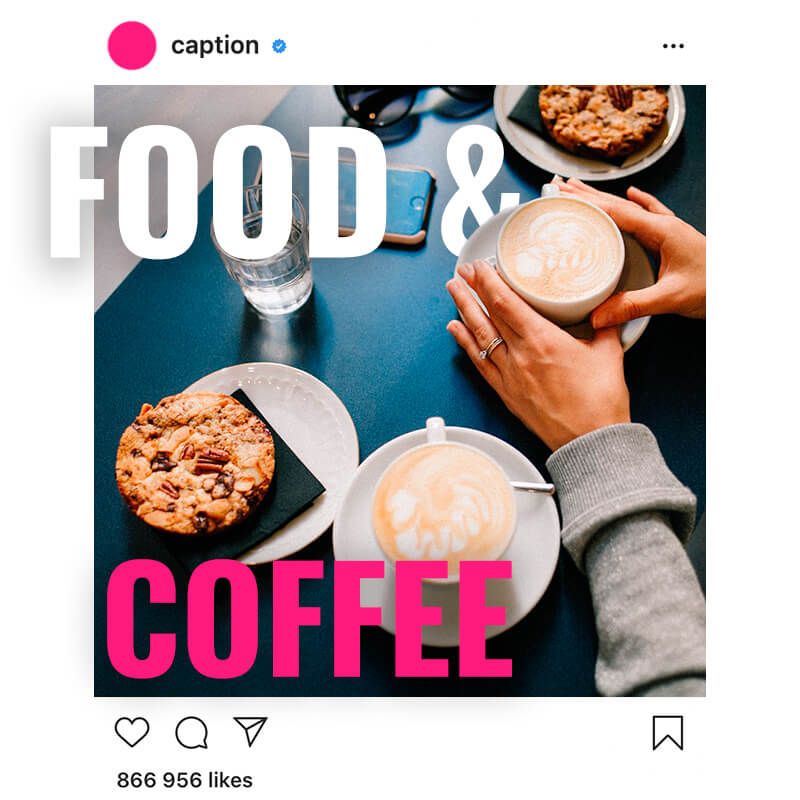Viewport: 800px width, 800px height.
Task: Click the white ampersand symbol
Action: 480,190
